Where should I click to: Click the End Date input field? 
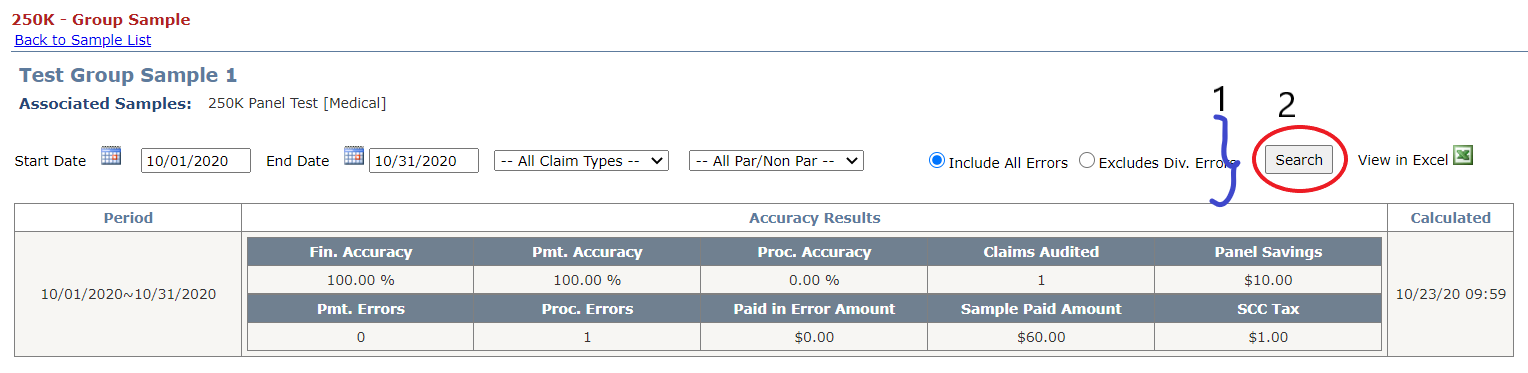click(x=424, y=161)
